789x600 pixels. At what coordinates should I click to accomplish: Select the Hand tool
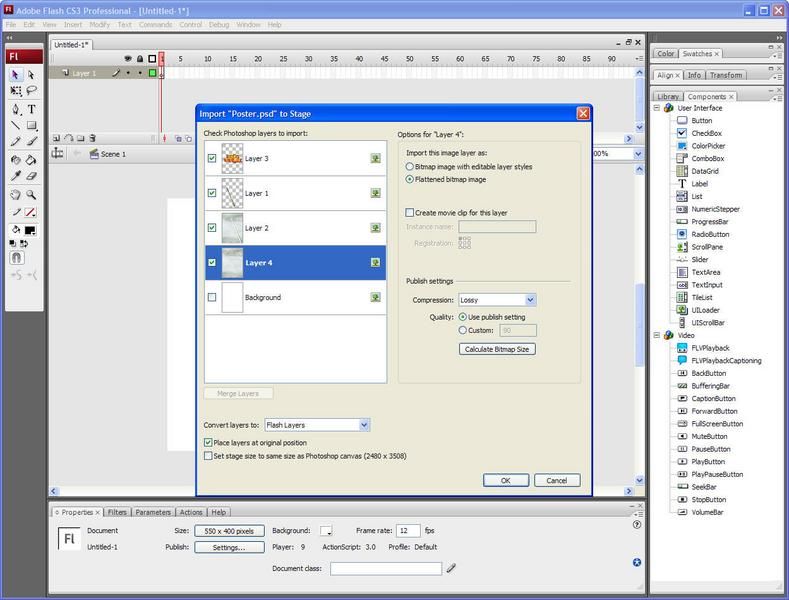tap(16, 195)
